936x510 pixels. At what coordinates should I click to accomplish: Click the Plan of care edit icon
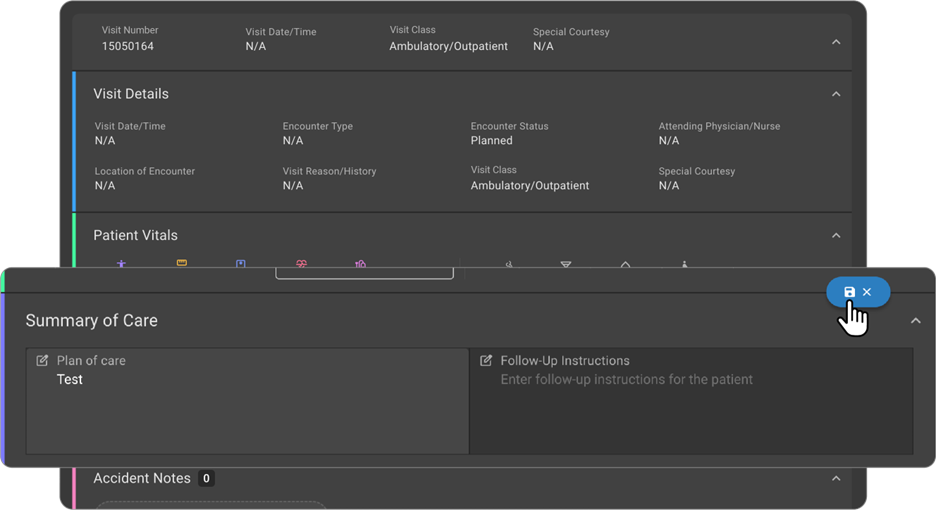click(x=42, y=361)
